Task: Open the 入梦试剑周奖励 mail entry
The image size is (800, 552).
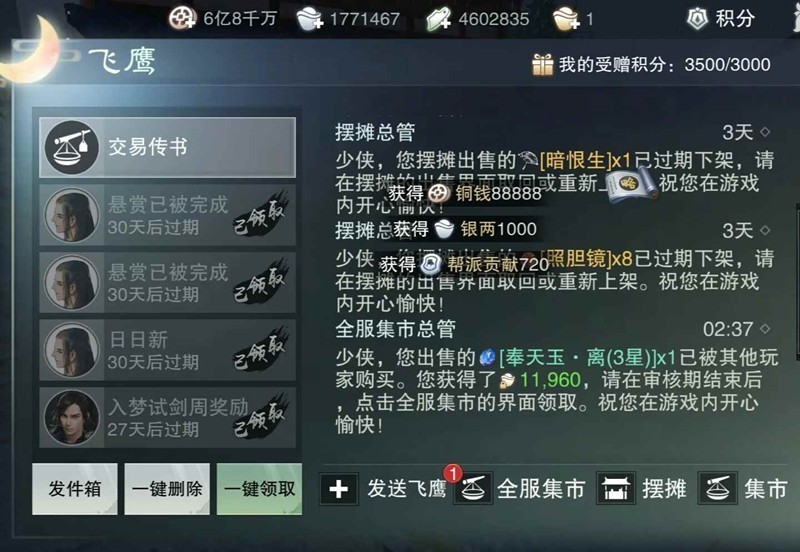Action: [167, 417]
